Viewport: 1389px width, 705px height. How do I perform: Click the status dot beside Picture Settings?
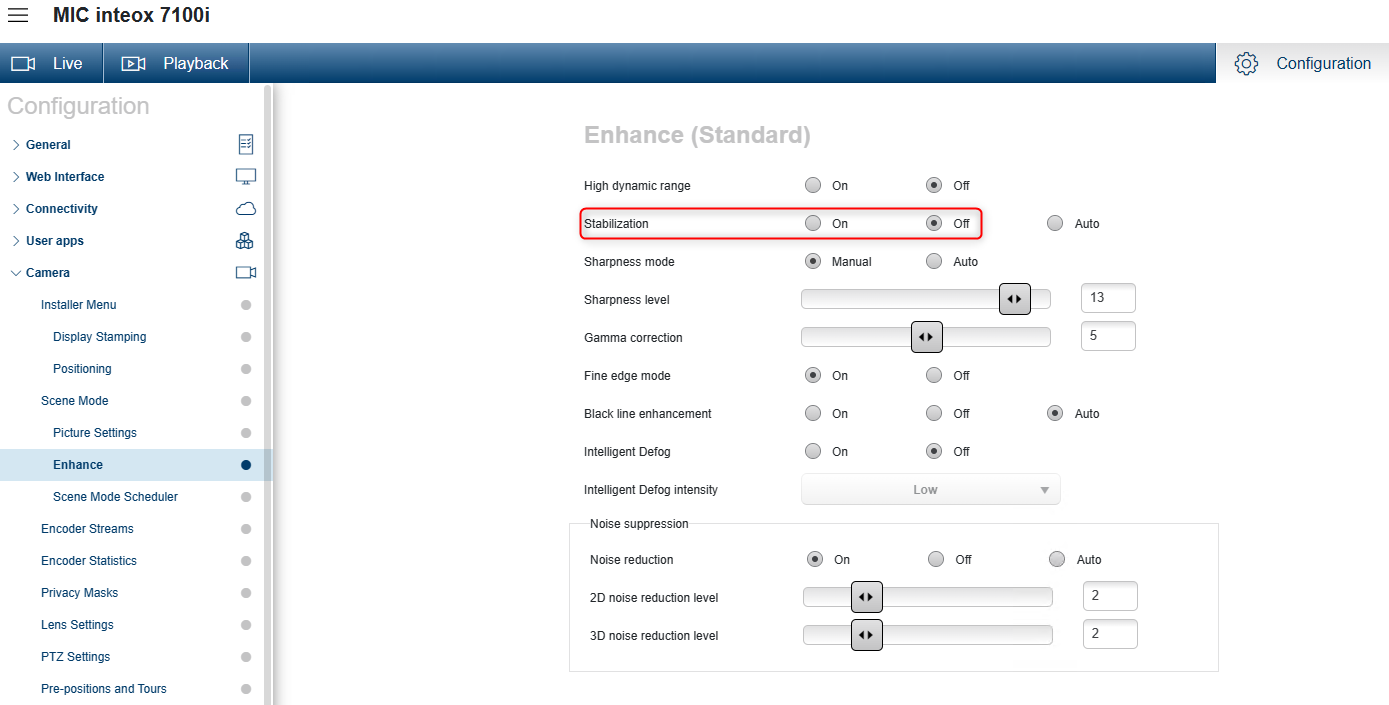246,433
